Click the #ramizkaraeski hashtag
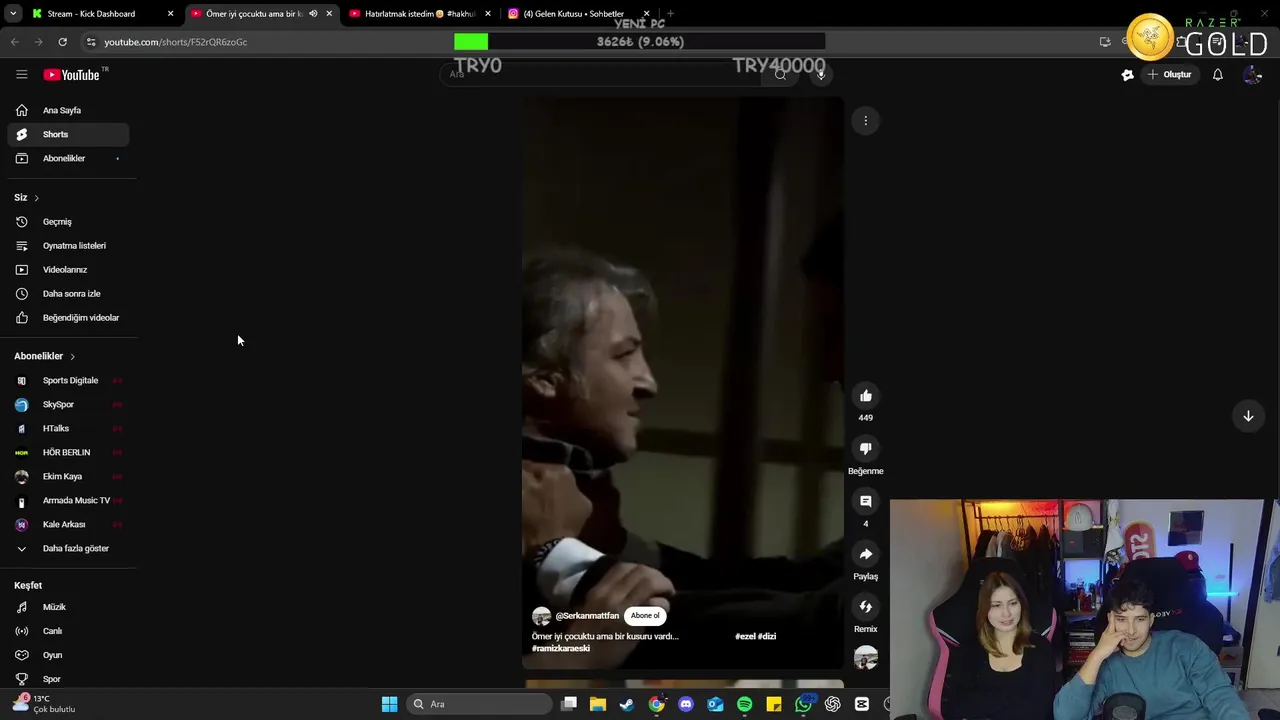 (x=561, y=648)
